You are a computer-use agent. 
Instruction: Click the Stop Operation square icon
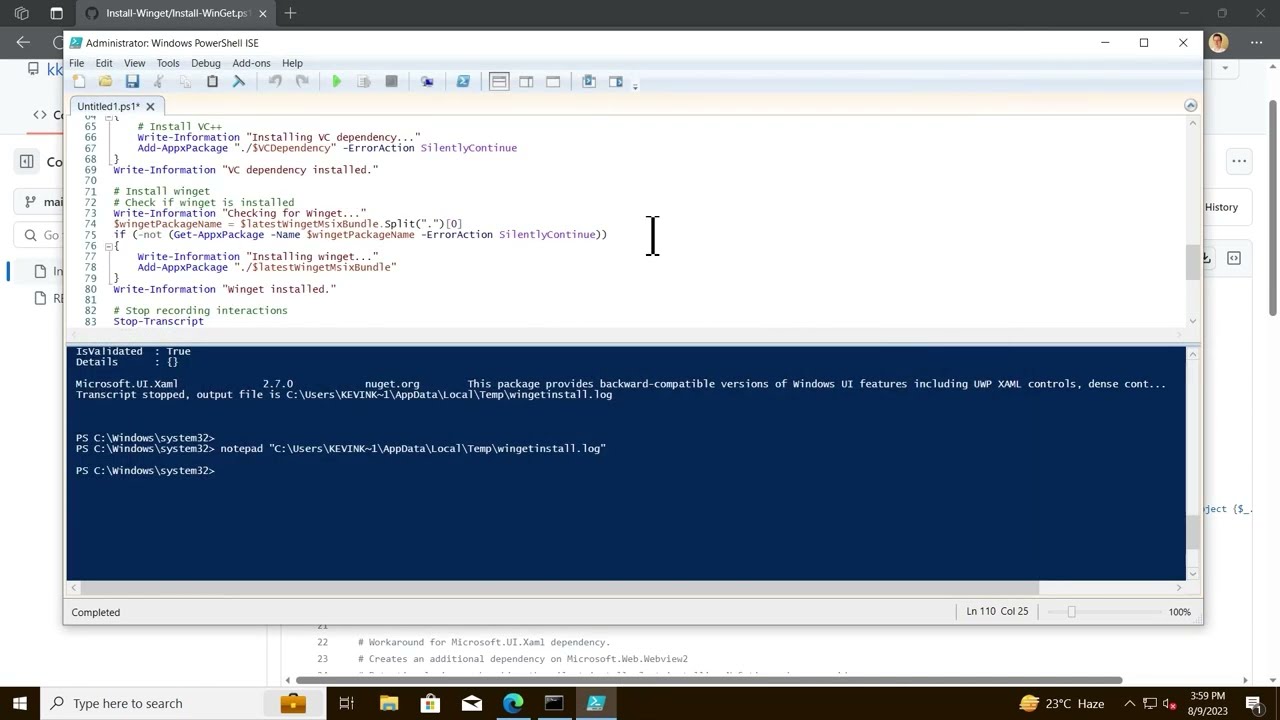point(391,82)
